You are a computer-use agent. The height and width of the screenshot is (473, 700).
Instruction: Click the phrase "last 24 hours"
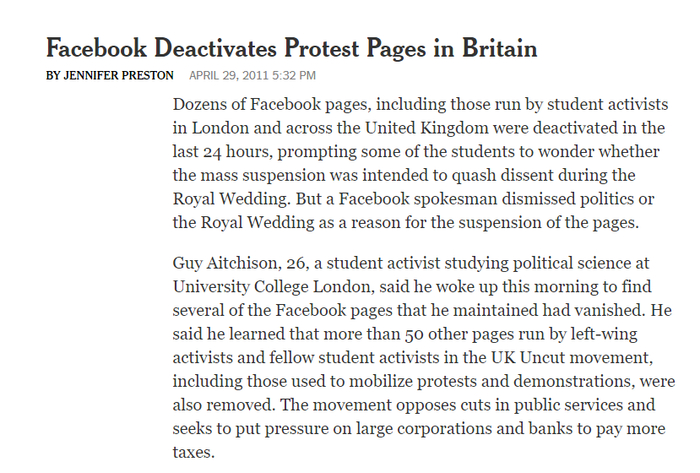click(221, 152)
